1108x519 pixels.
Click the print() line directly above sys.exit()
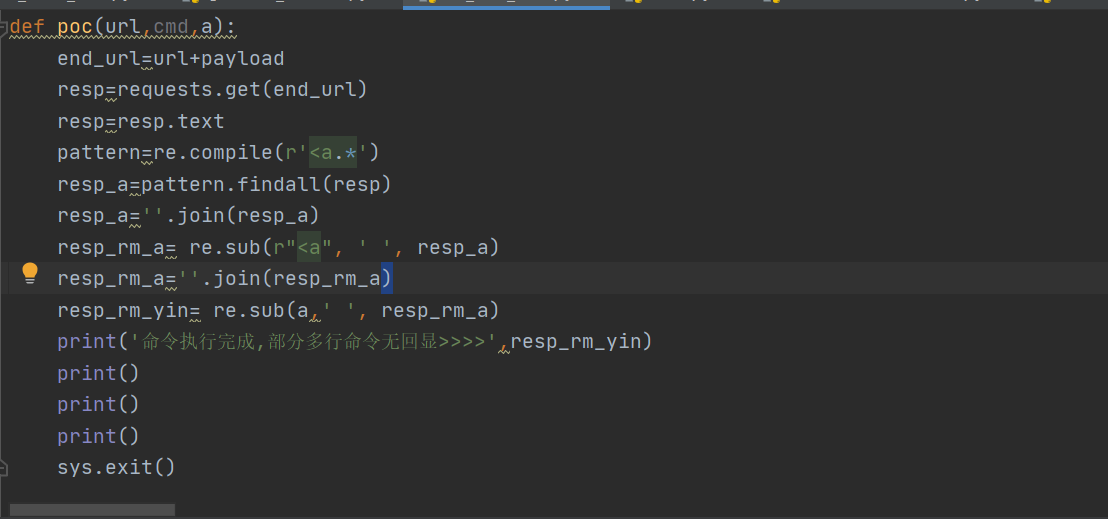(98, 436)
